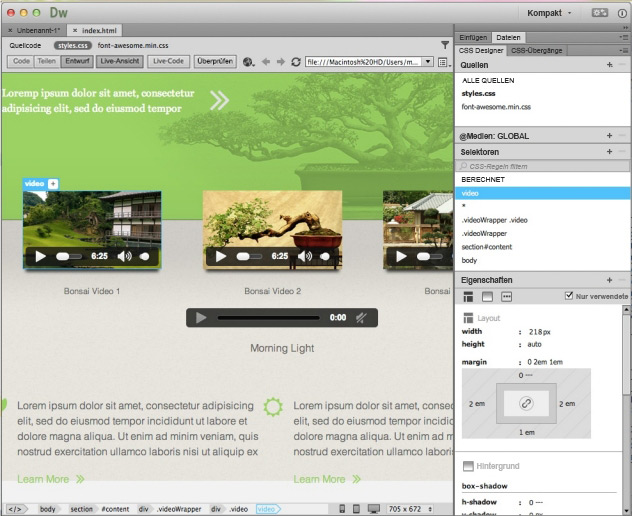
Task: Click the CSS-Regeln filtern search field
Action: click(x=542, y=166)
